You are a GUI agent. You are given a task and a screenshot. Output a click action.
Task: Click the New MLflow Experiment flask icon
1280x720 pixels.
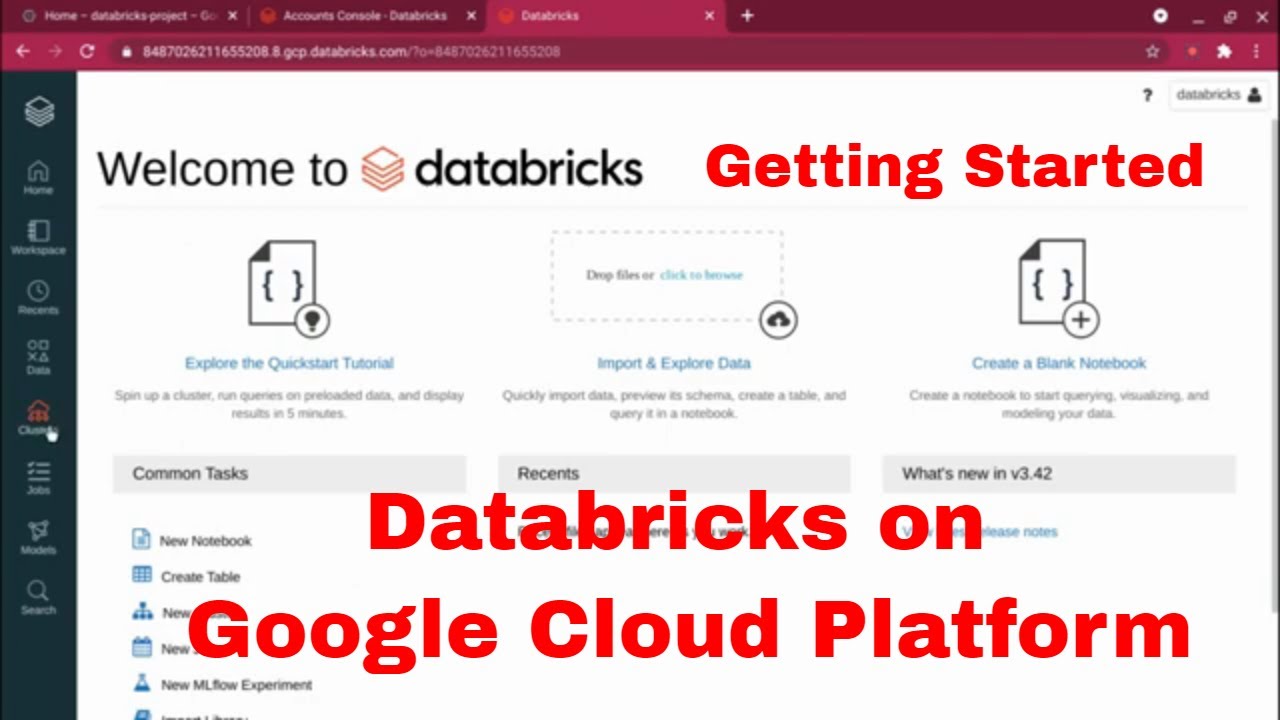142,683
